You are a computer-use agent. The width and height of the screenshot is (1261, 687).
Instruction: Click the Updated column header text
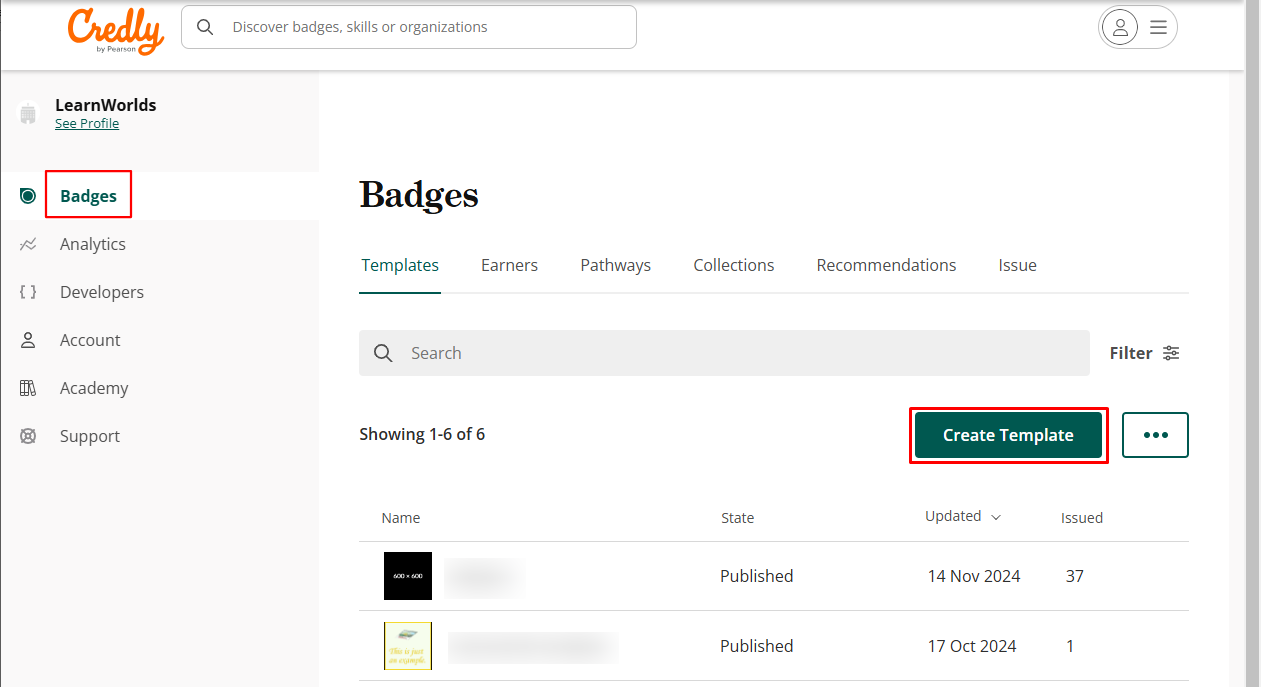[x=953, y=516]
